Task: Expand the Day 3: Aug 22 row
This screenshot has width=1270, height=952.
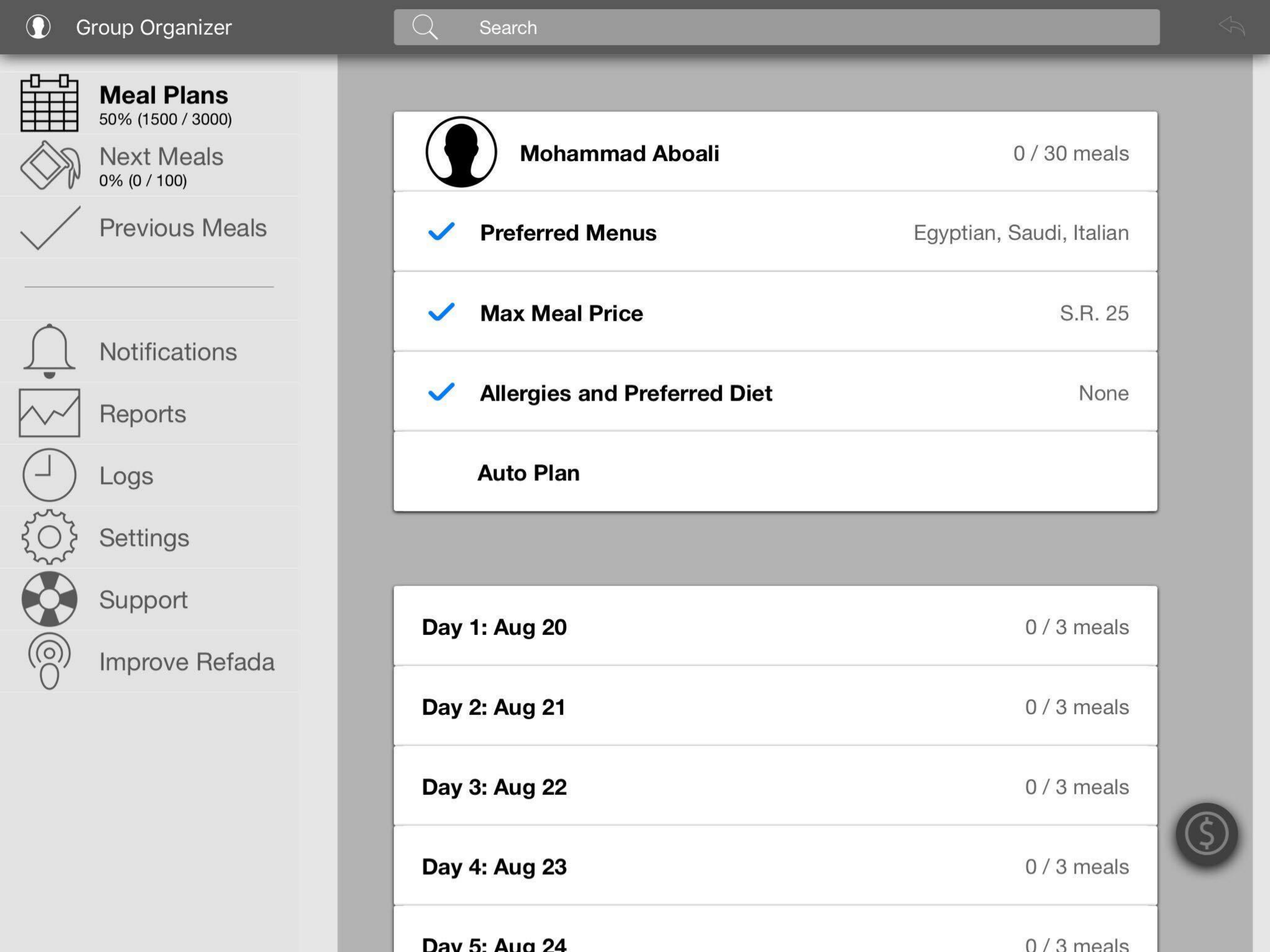Action: click(x=775, y=787)
